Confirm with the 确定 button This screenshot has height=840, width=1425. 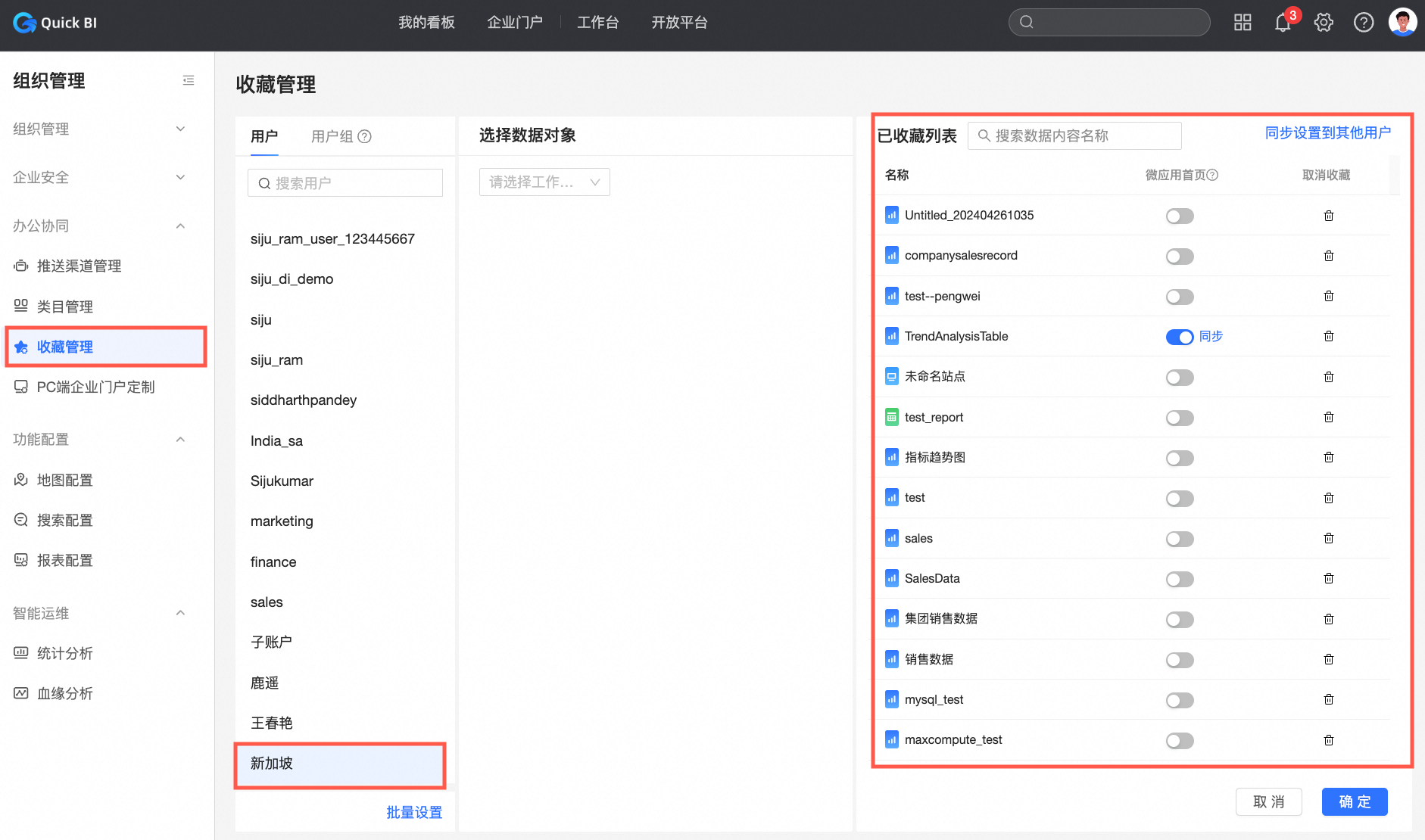click(1355, 802)
